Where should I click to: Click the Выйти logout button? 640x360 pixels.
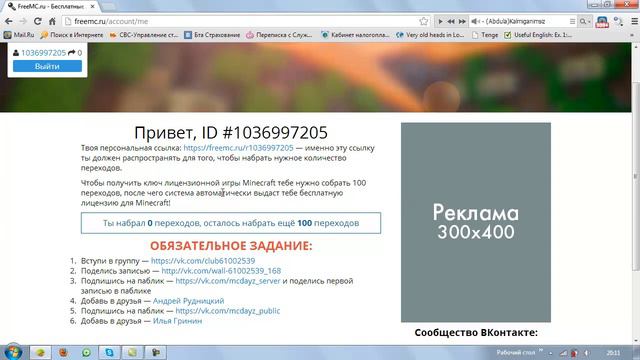point(47,66)
